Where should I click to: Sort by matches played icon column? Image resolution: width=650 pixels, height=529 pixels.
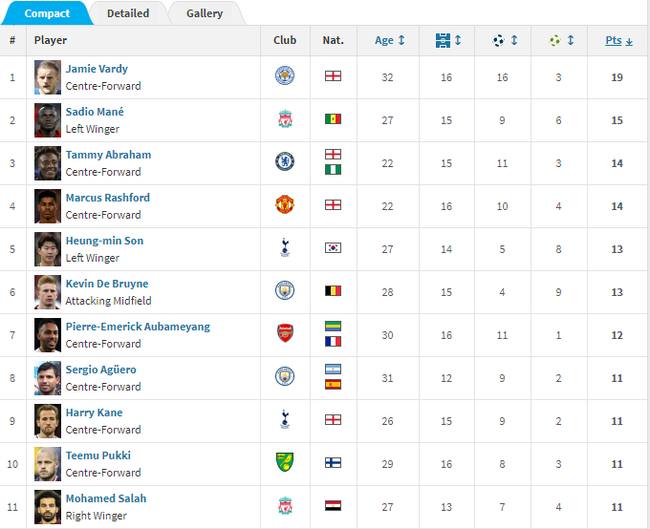(x=448, y=41)
